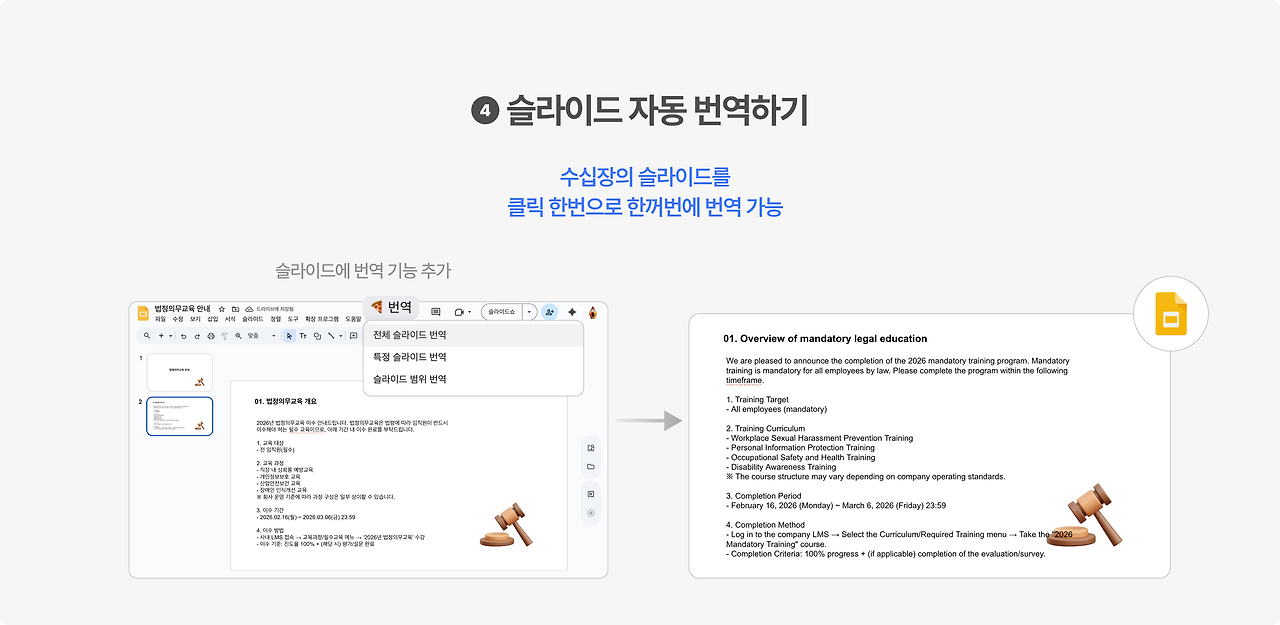Screen dimensions: 1280x625
Task: Star the 법정의무교육 안내 presentation
Action: coord(222,309)
